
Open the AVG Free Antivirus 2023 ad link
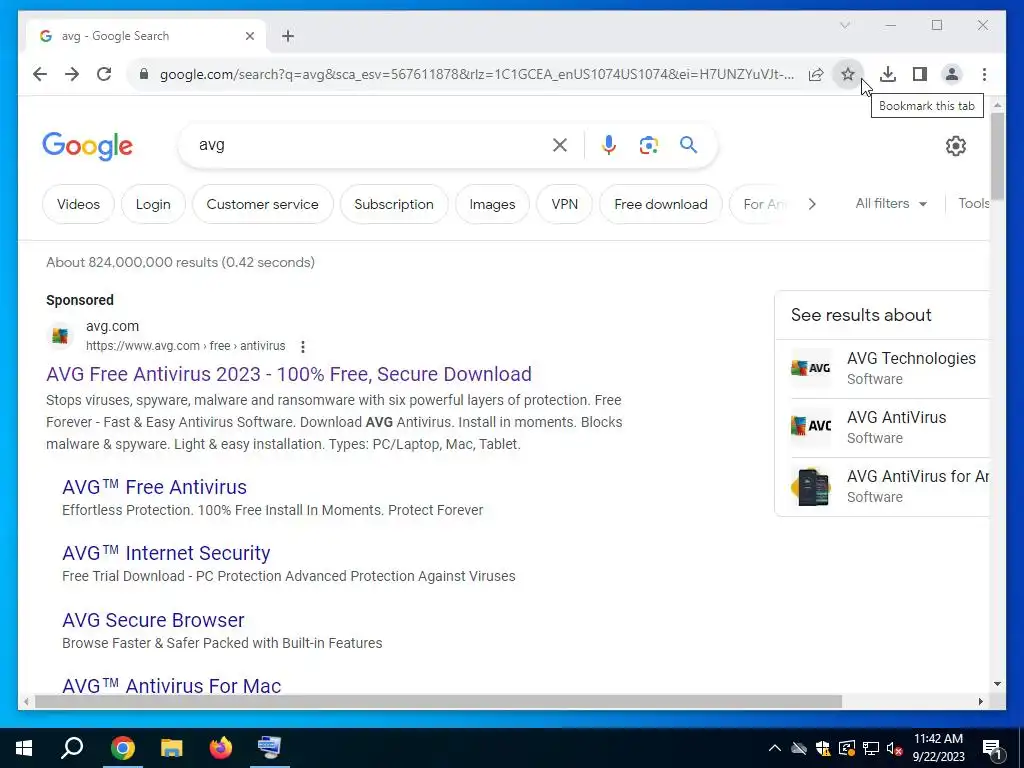tap(289, 374)
